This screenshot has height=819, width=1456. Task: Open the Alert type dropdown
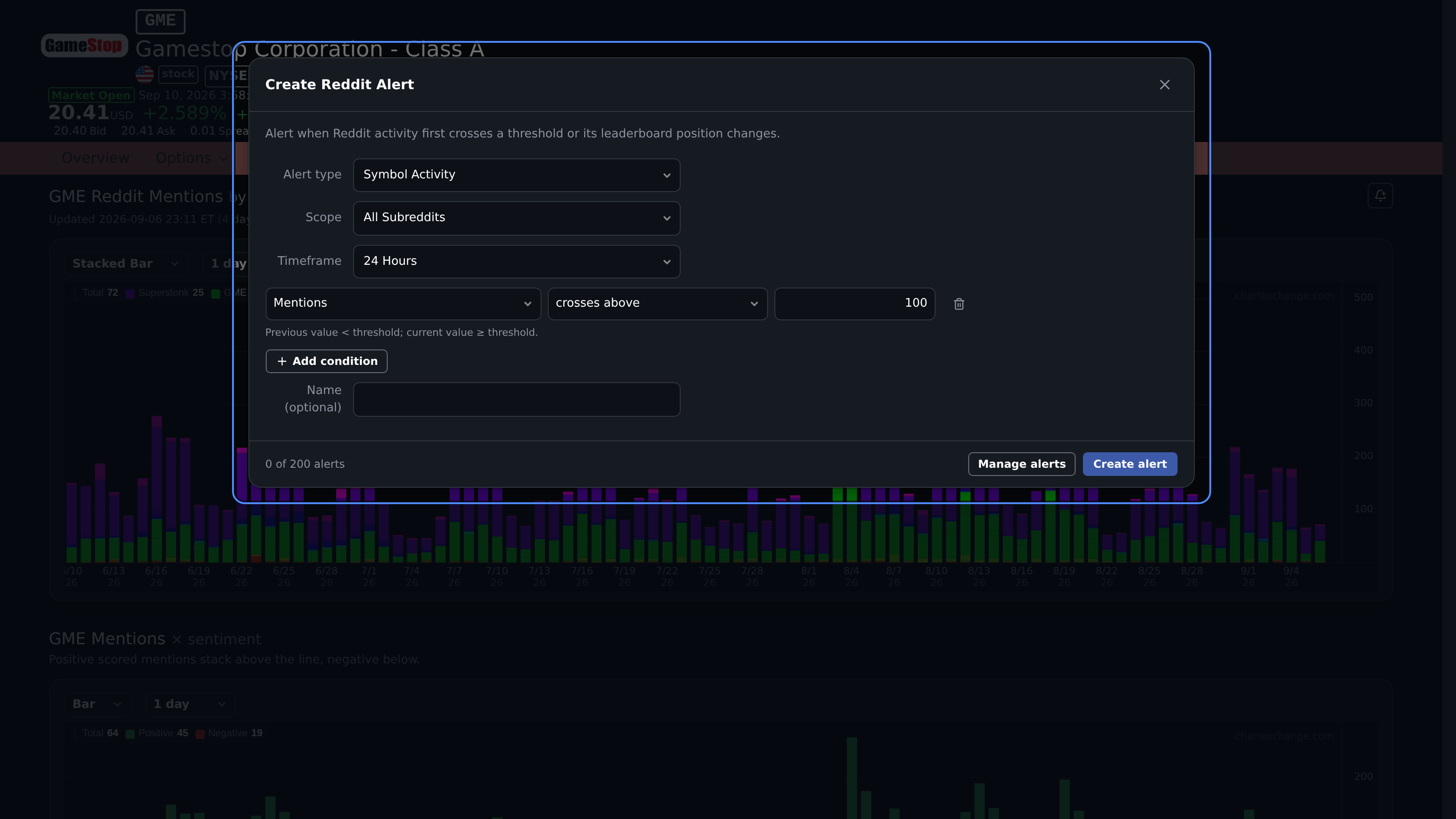click(516, 175)
